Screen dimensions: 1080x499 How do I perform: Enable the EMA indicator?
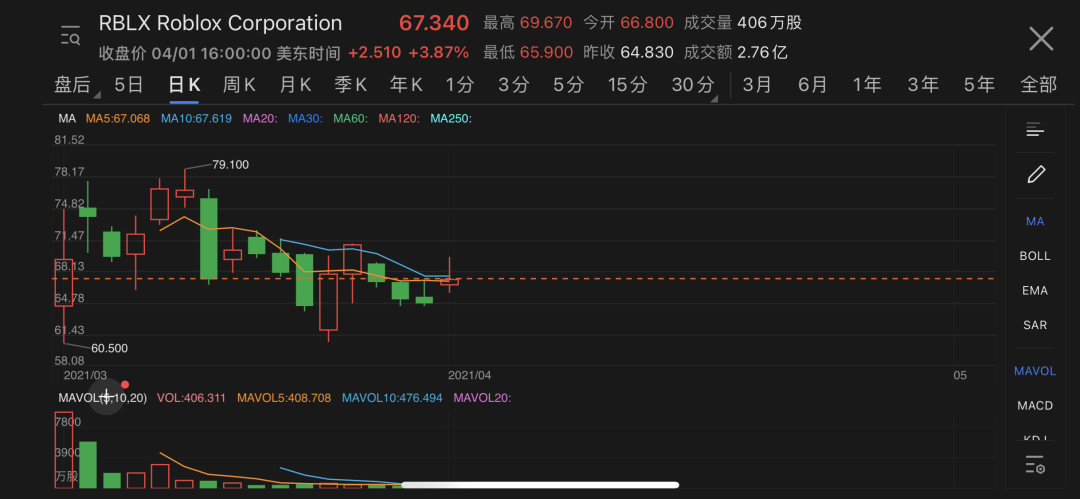pos(1035,291)
